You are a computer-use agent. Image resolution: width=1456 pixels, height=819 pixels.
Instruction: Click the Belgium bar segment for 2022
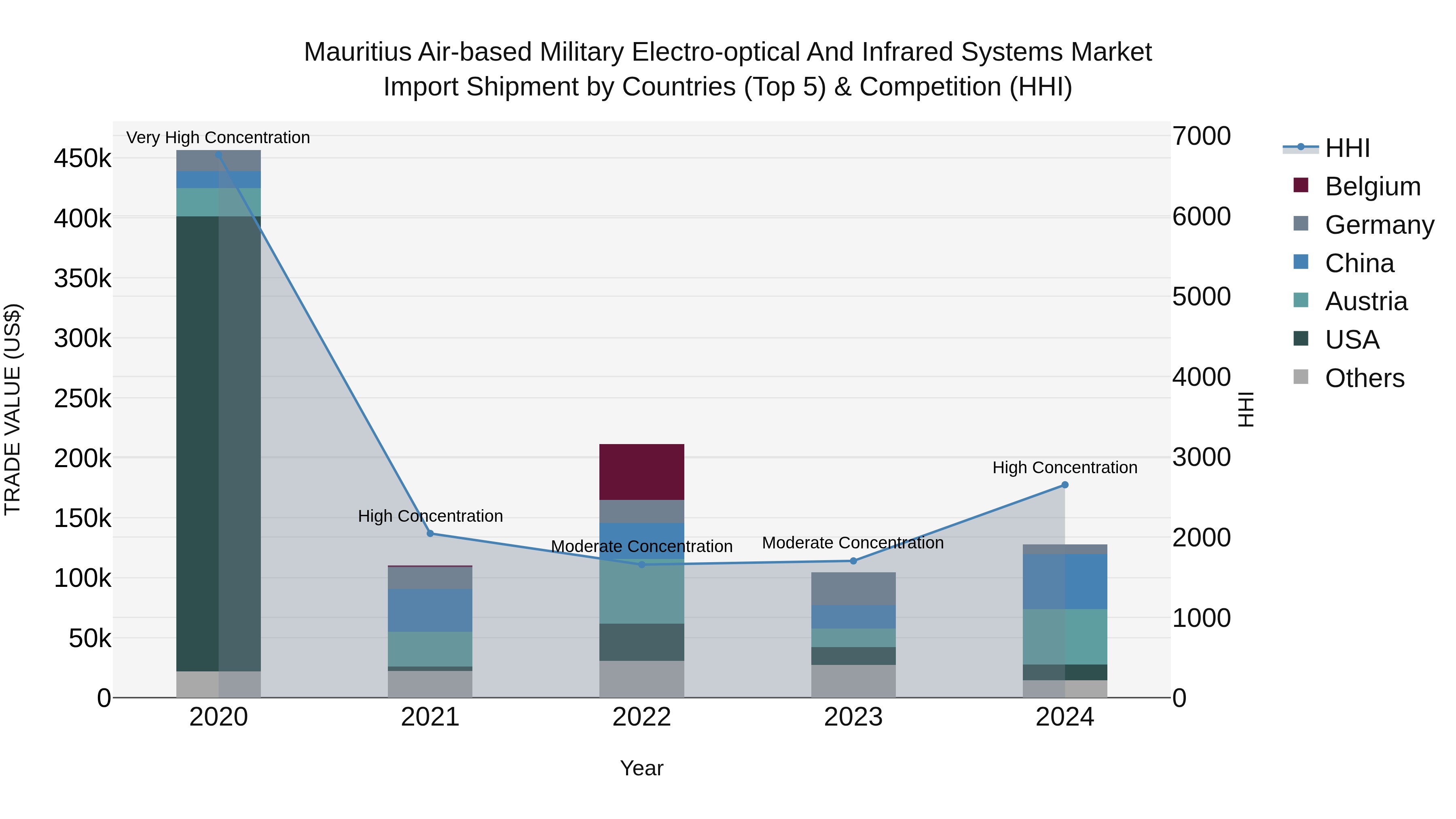point(641,472)
